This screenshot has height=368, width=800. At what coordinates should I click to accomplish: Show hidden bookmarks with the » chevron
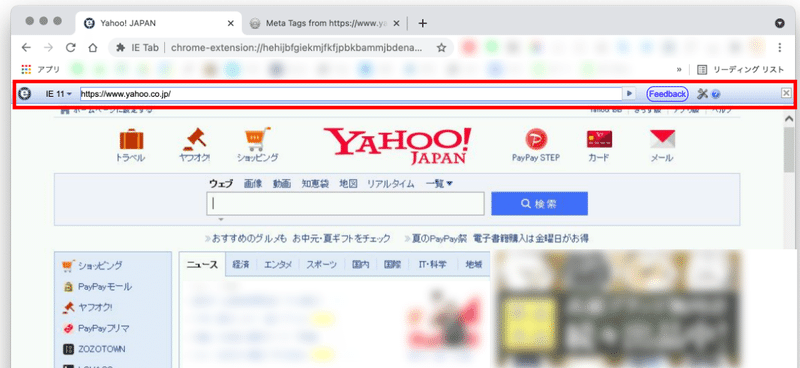(679, 69)
